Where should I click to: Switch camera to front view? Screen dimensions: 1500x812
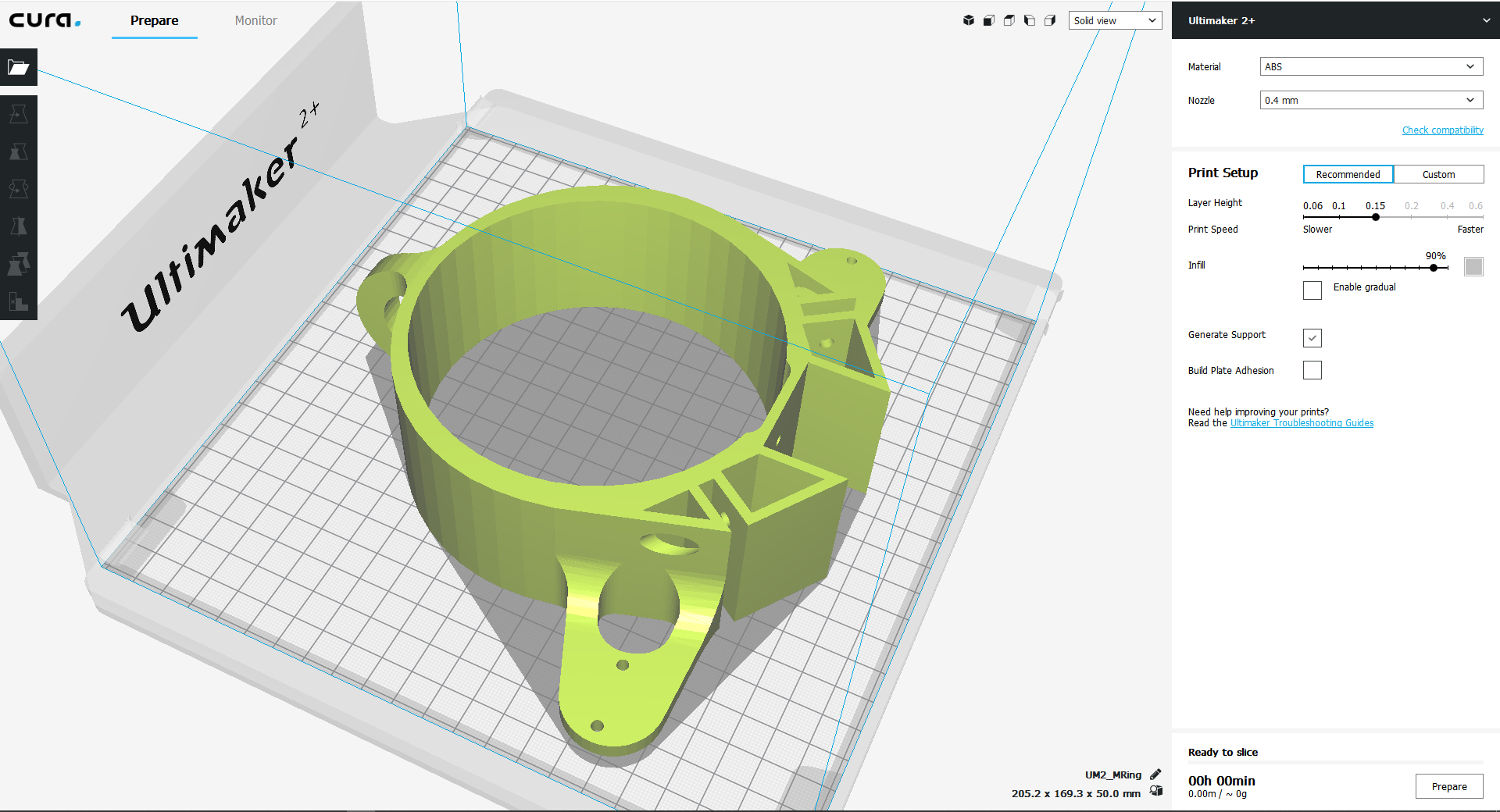[989, 20]
